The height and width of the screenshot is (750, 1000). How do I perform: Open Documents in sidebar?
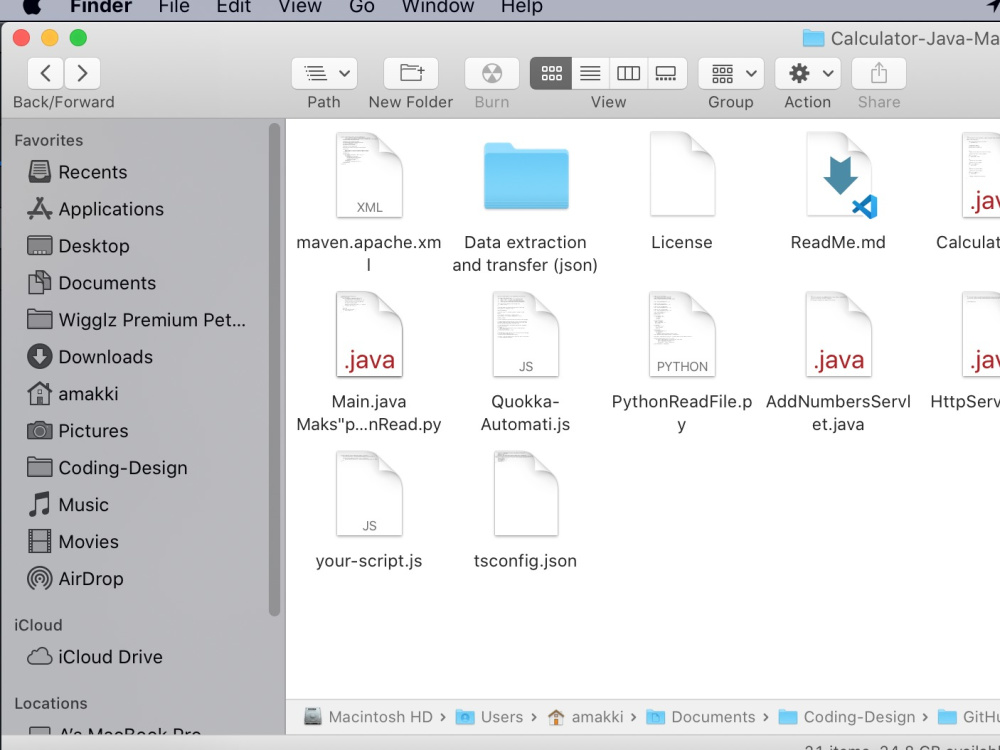(92, 283)
